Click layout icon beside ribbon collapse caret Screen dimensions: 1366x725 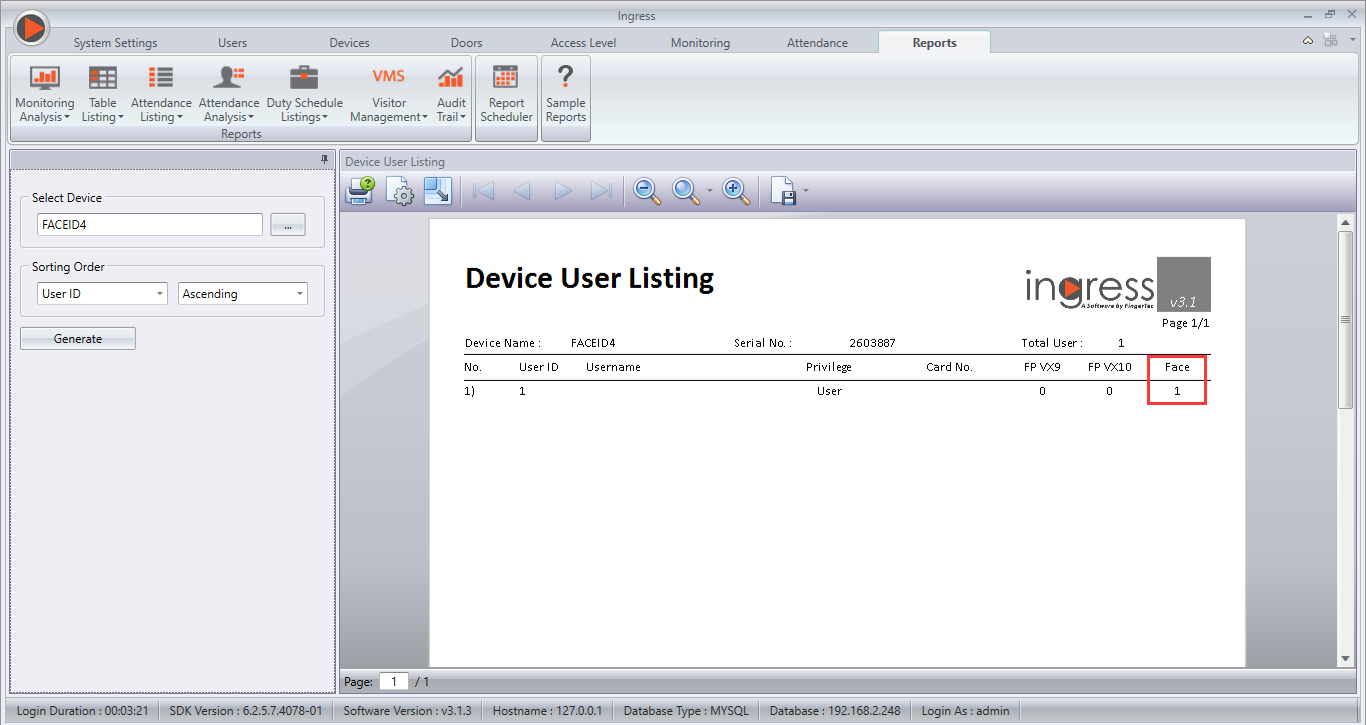(1330, 40)
